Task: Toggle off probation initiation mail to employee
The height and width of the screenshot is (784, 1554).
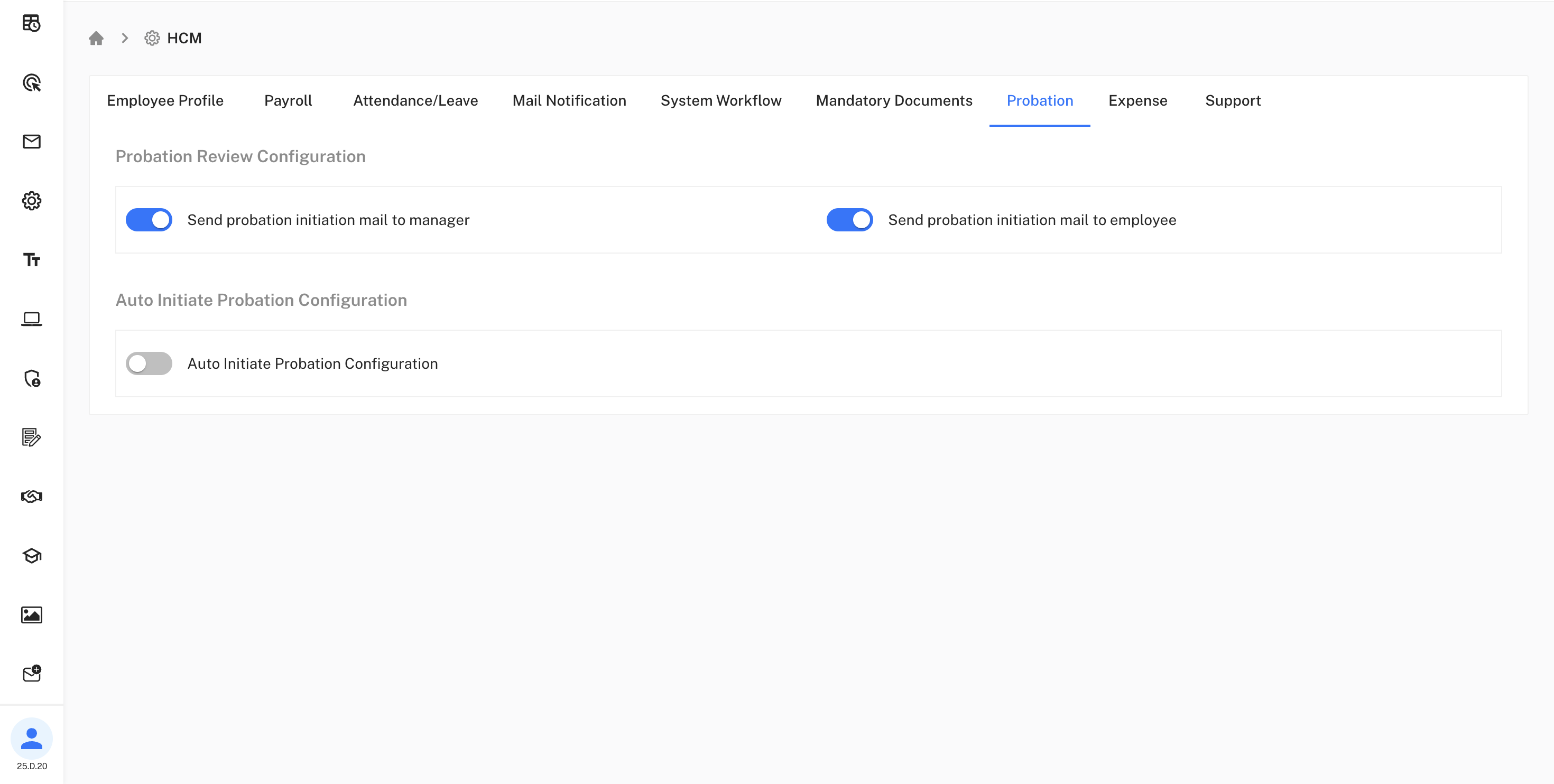Action: click(x=849, y=220)
